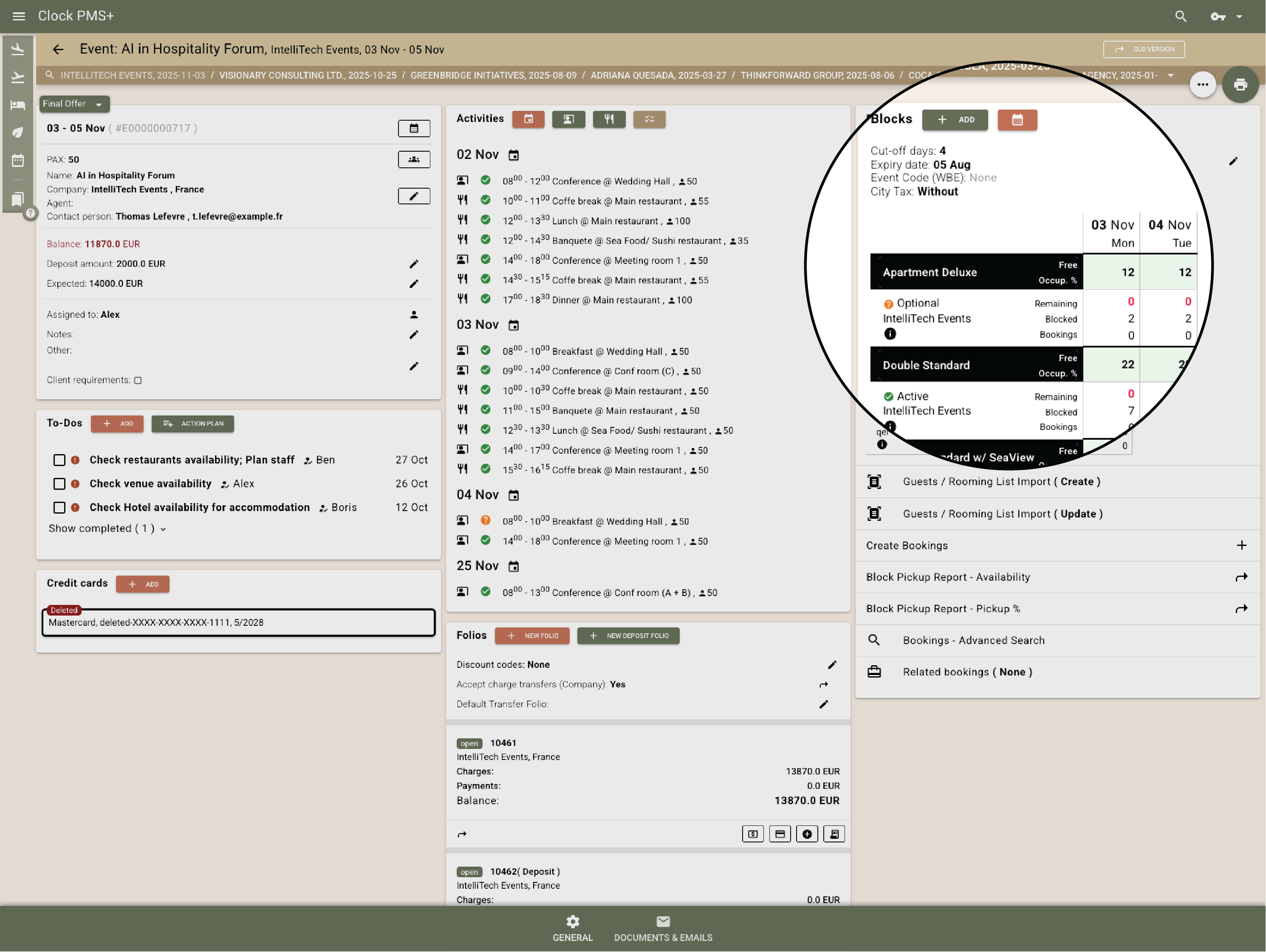The height and width of the screenshot is (952, 1266).
Task: Check the 'Check venue availability' to-do
Action: pyautogui.click(x=59, y=484)
